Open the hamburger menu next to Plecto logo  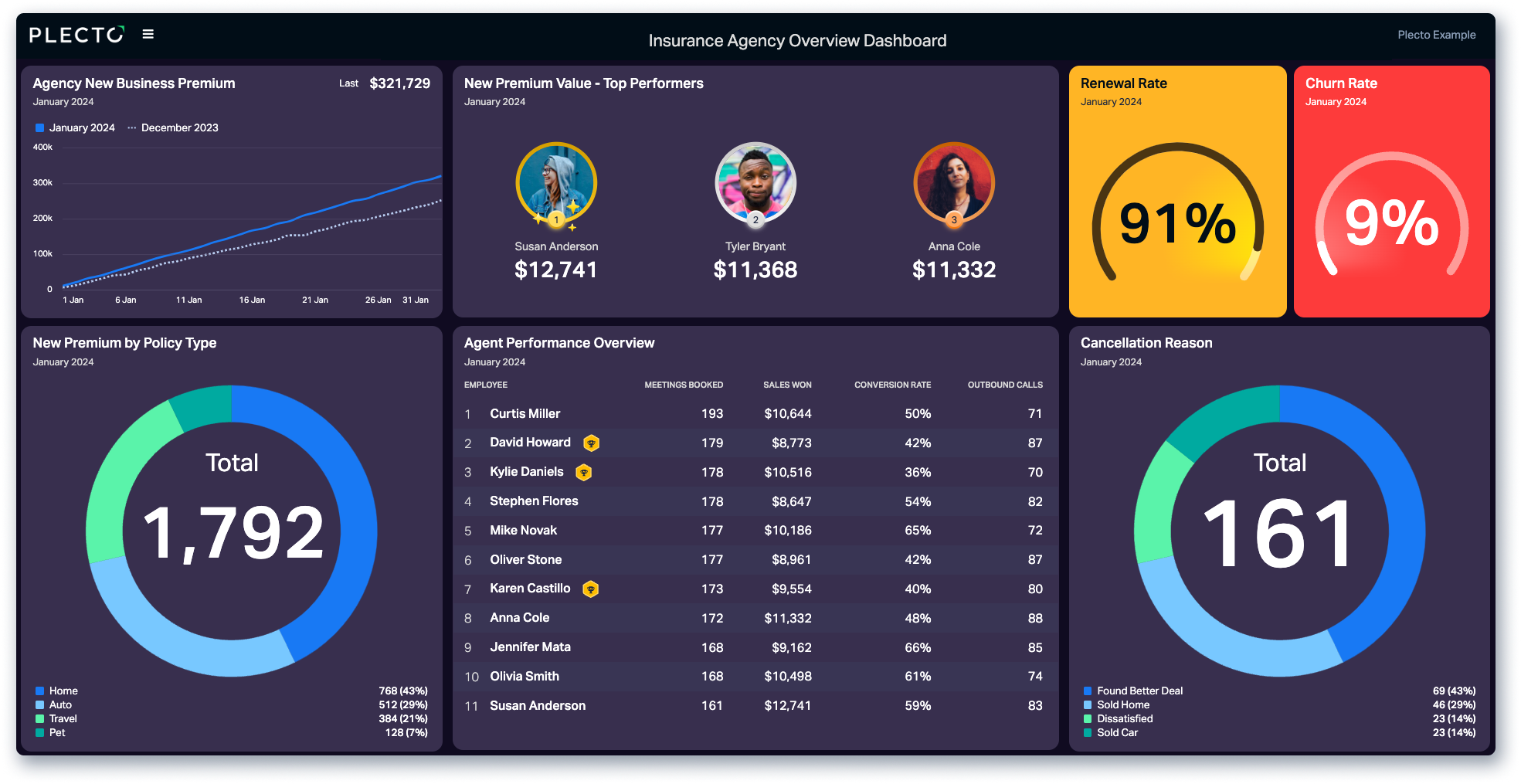coord(148,34)
